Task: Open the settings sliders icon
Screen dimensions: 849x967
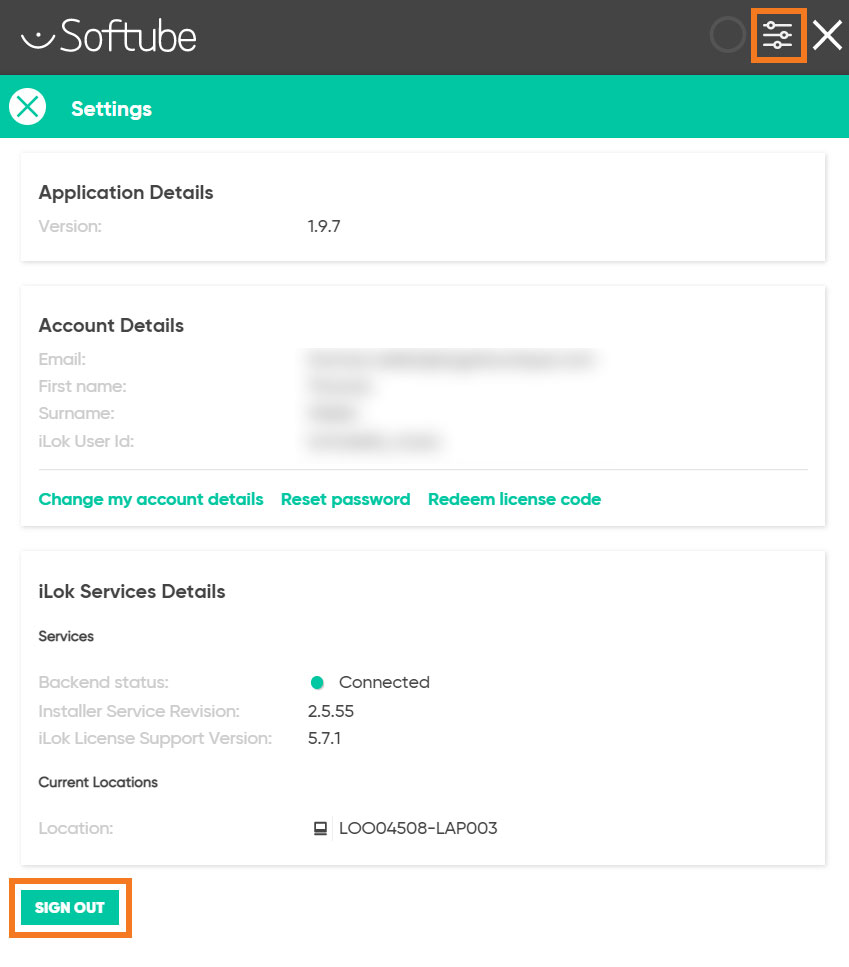Action: (777, 35)
